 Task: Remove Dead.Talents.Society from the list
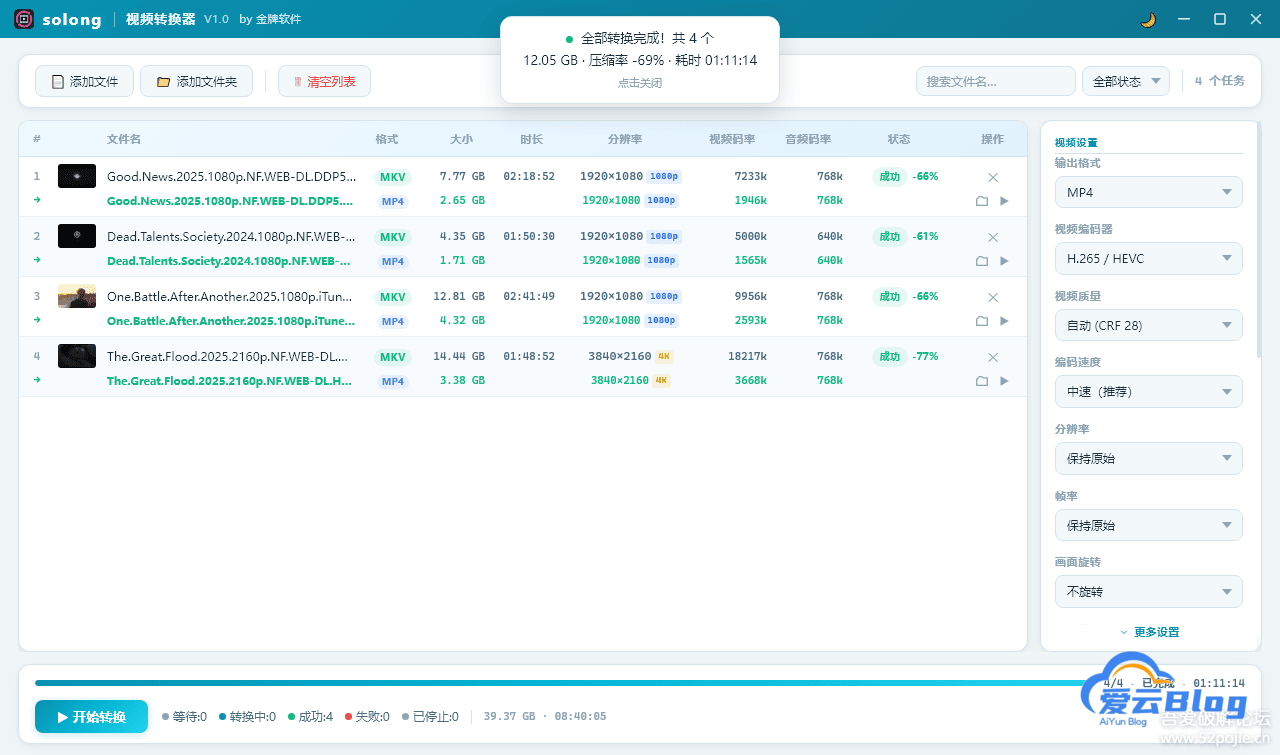[993, 237]
